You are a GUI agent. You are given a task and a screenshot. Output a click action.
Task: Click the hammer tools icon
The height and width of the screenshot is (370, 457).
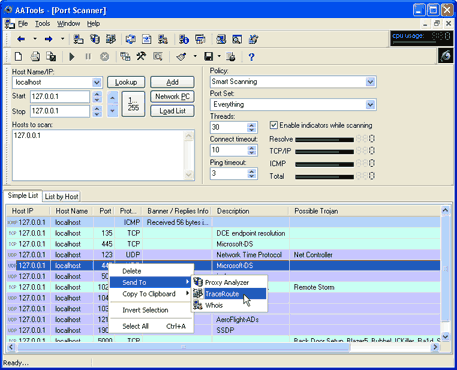pos(141,56)
